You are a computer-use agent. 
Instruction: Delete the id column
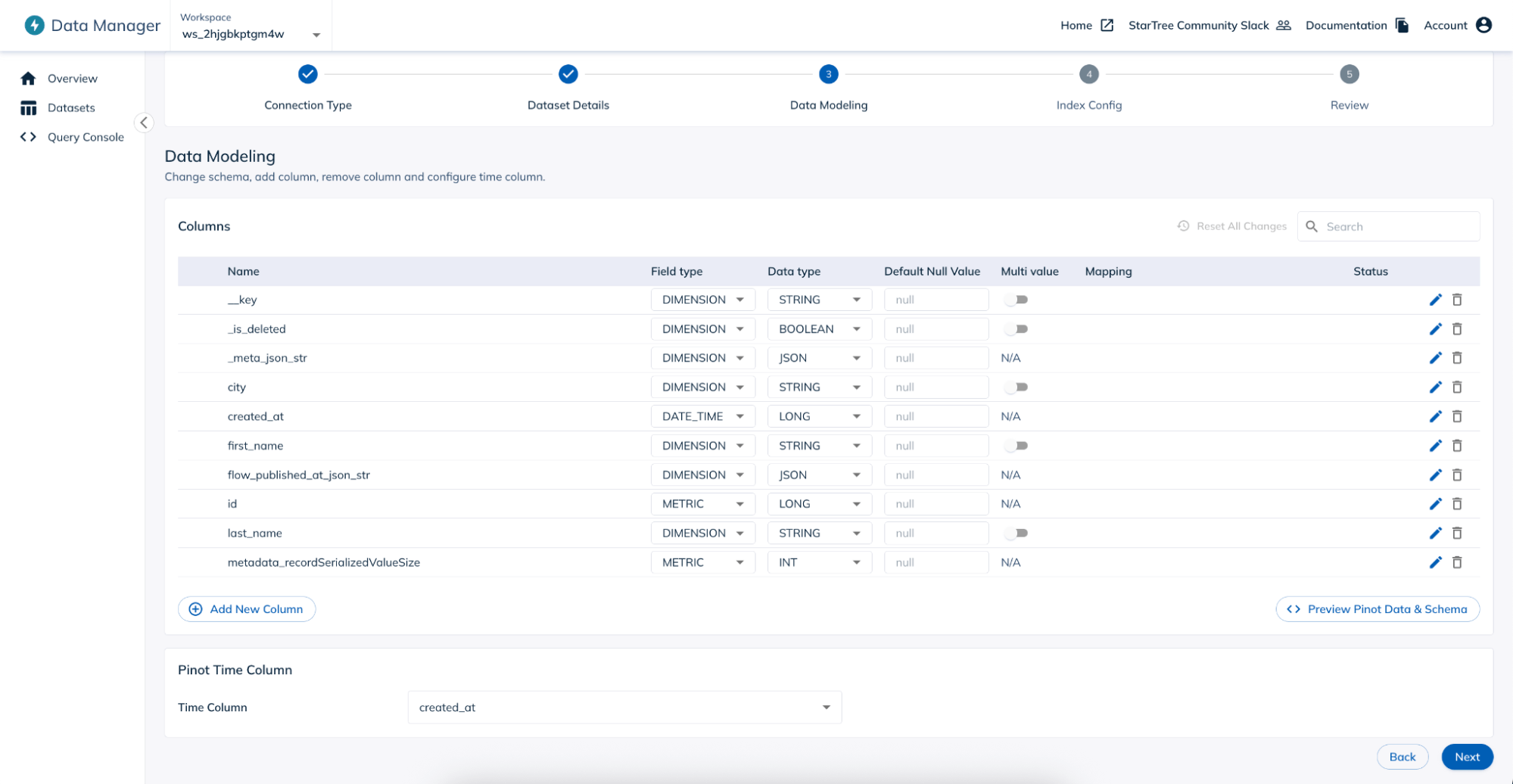(x=1457, y=504)
